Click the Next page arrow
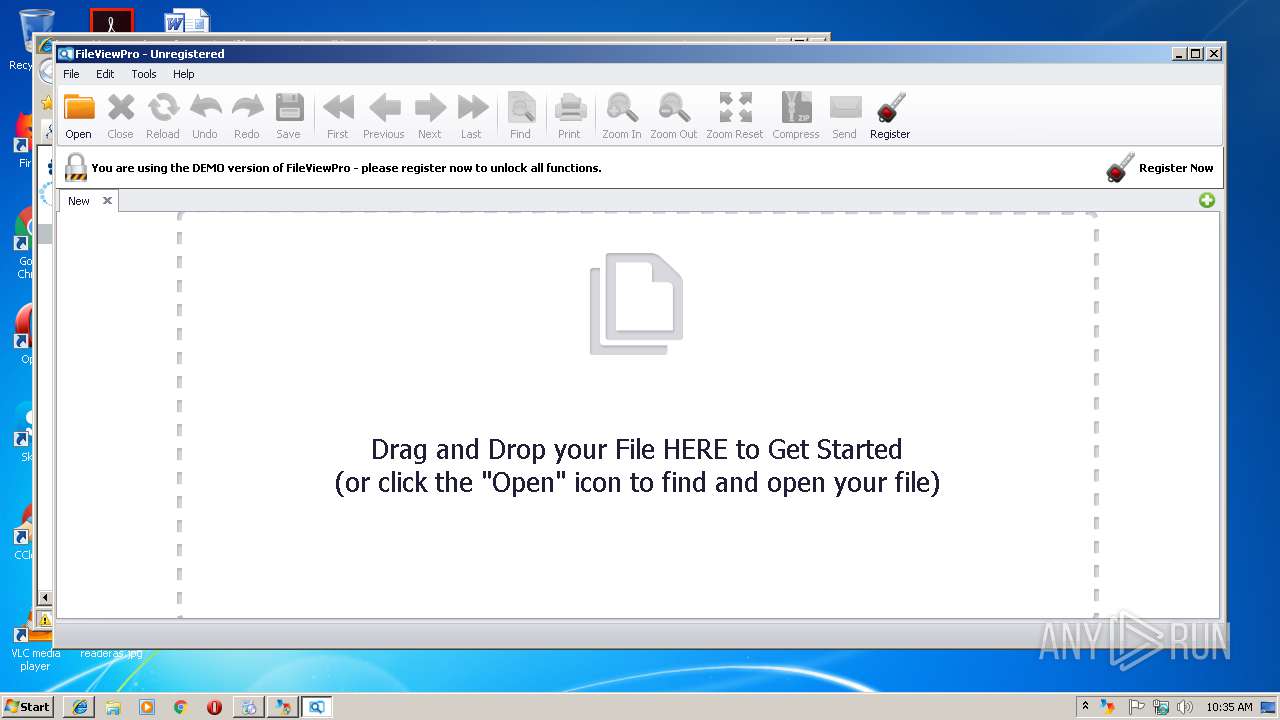The image size is (1280, 720). pyautogui.click(x=430, y=108)
